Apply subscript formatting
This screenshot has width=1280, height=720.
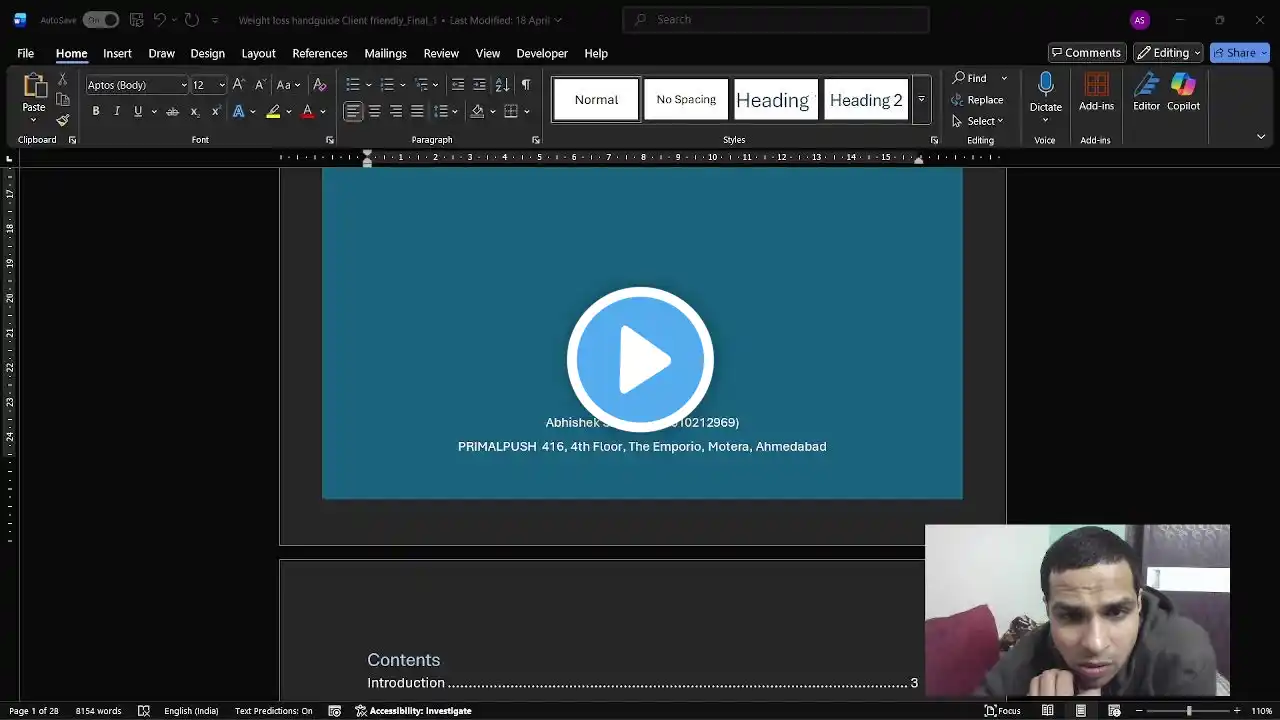coord(195,111)
